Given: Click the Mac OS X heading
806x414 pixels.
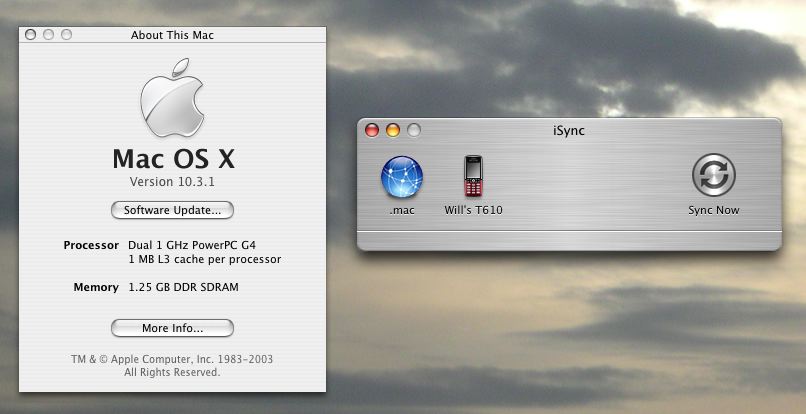Looking at the screenshot, I should click(174, 158).
